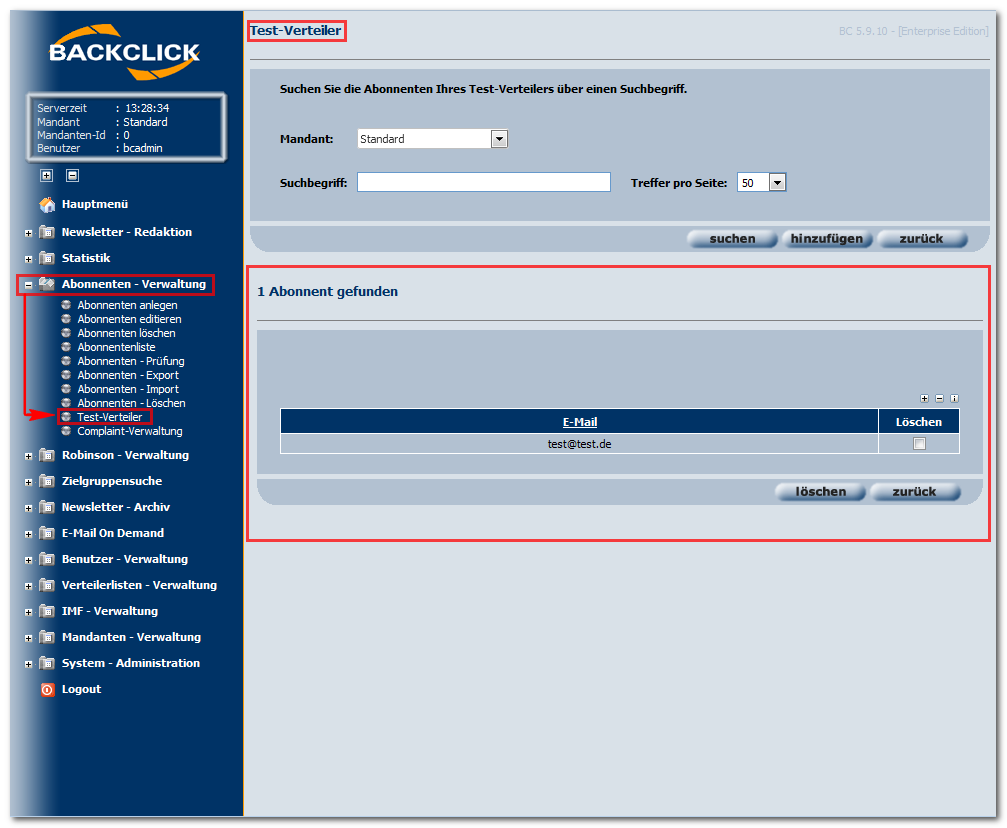Open the Treffer pro Seite dropdown
1007x828 pixels.
777,182
